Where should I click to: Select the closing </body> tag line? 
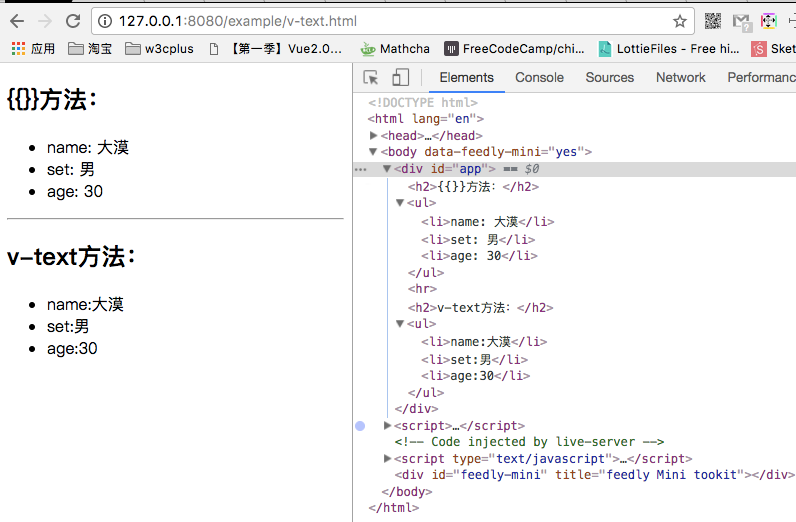pyautogui.click(x=407, y=492)
